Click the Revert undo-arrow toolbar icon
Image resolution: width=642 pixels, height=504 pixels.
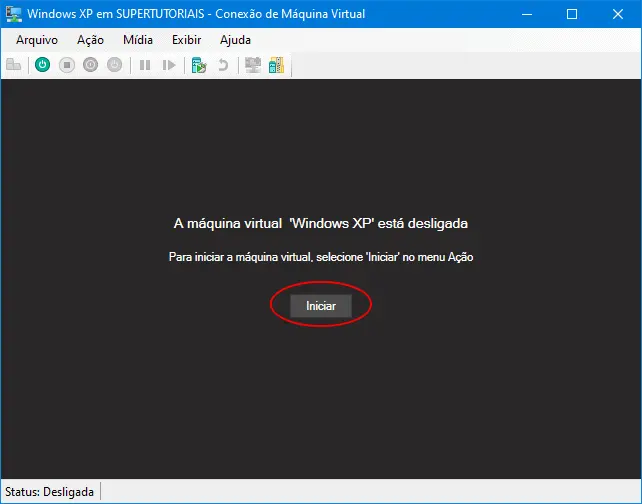(223, 65)
